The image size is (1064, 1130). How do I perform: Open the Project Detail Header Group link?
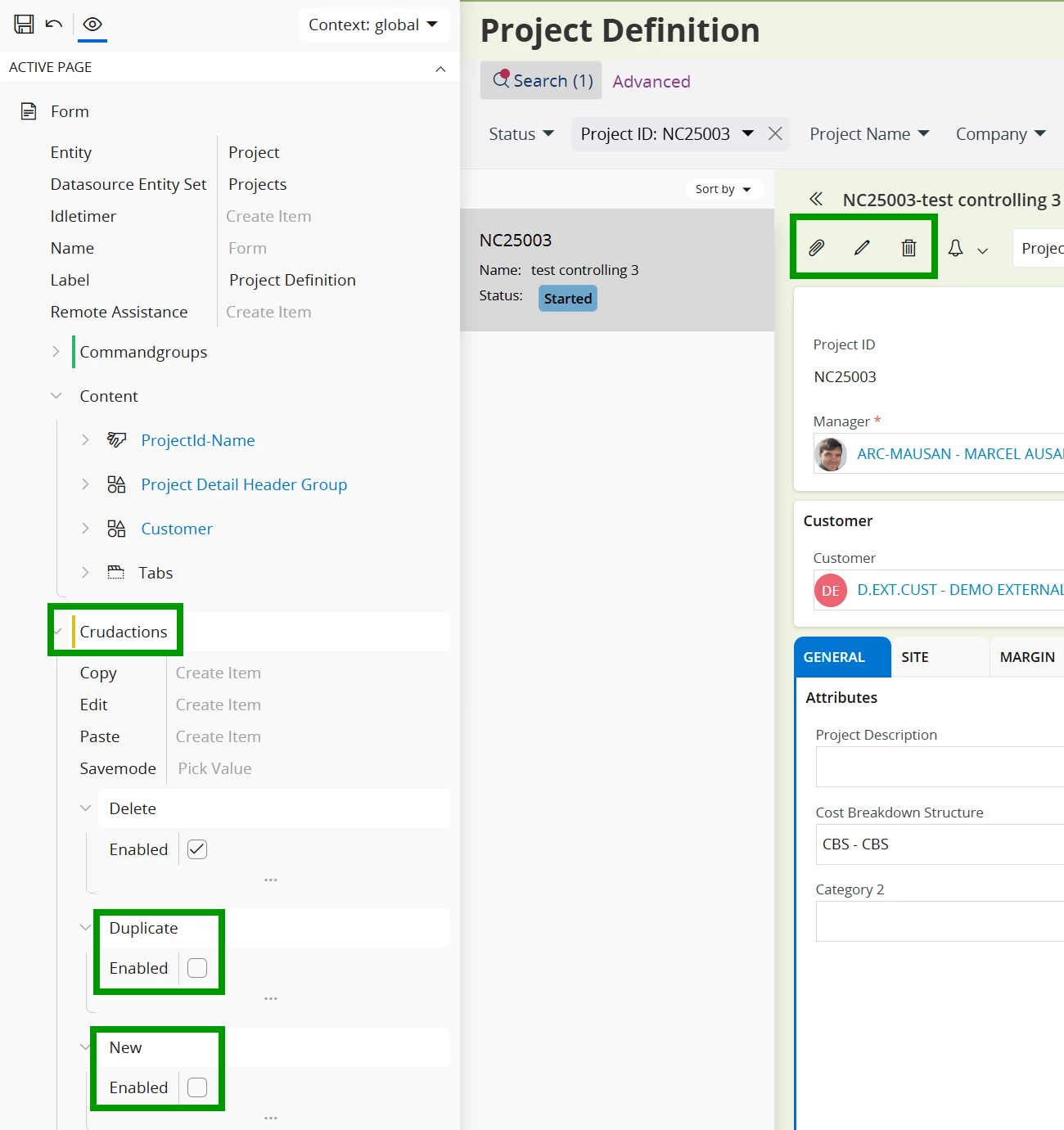point(244,484)
